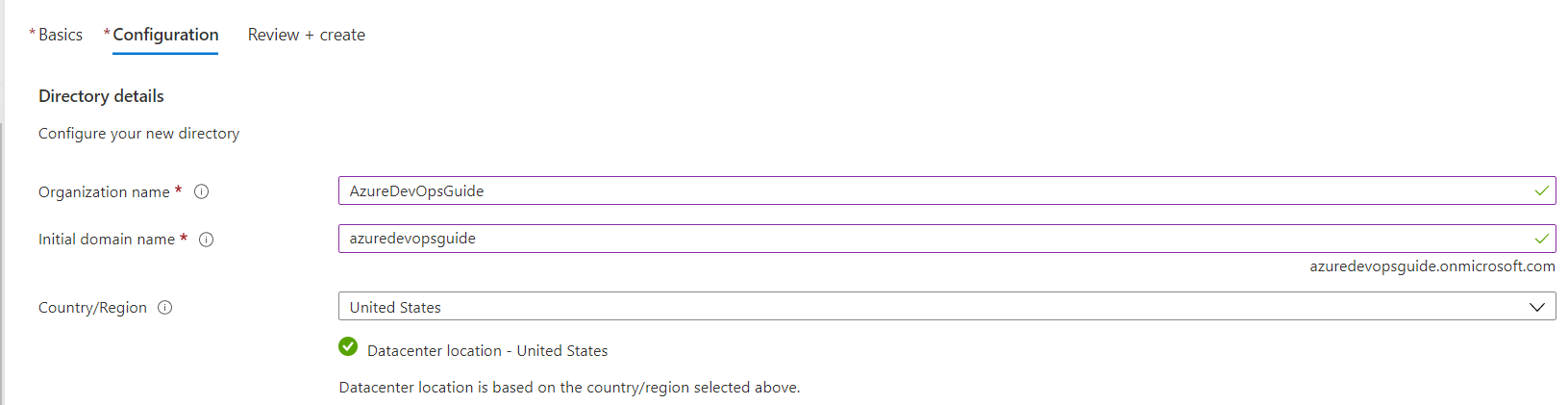Go to the Review + create tab
This screenshot has height=405, width=1568.
tap(306, 35)
